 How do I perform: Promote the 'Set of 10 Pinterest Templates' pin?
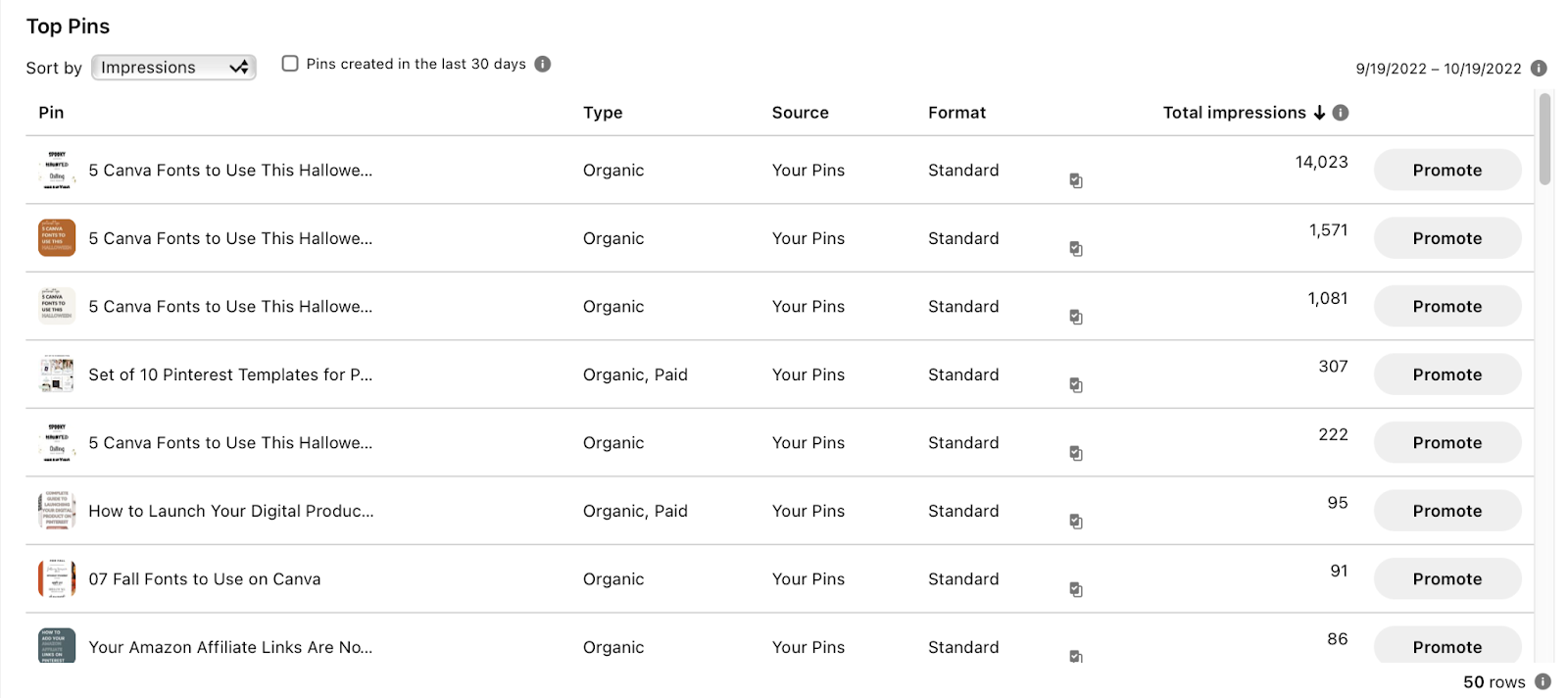[1446, 374]
